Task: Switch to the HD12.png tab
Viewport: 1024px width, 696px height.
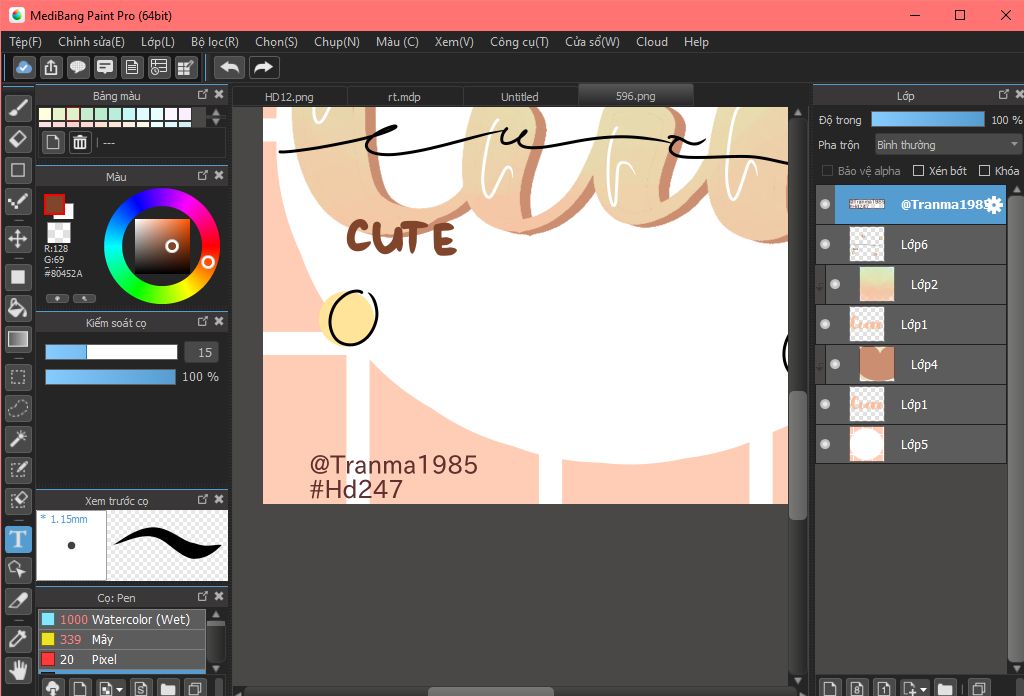Action: (x=289, y=97)
